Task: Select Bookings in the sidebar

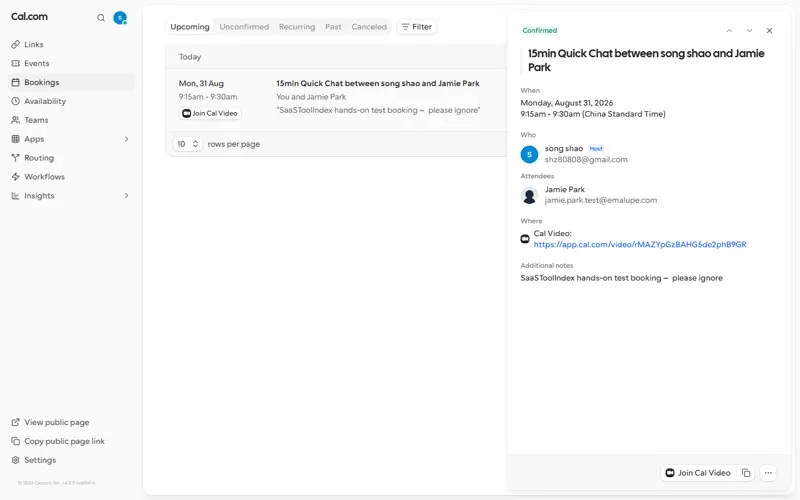Action: pos(71,82)
